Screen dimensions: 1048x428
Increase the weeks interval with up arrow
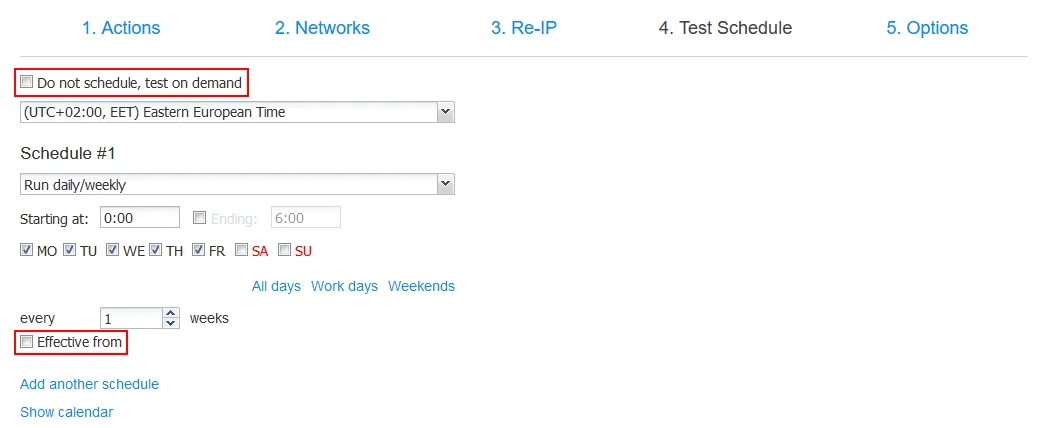(170, 313)
